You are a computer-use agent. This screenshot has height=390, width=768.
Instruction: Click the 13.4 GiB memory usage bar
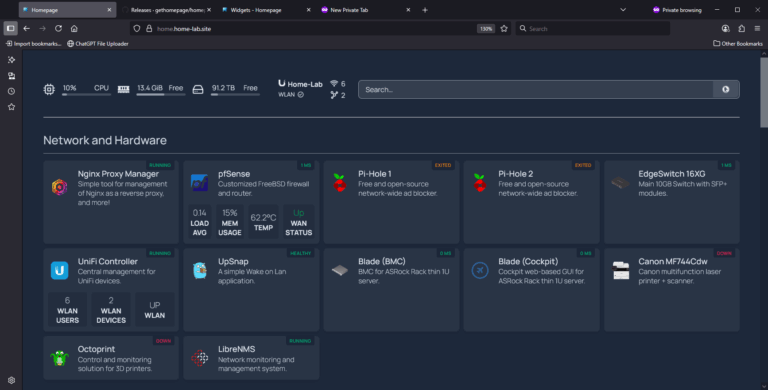(x=161, y=95)
